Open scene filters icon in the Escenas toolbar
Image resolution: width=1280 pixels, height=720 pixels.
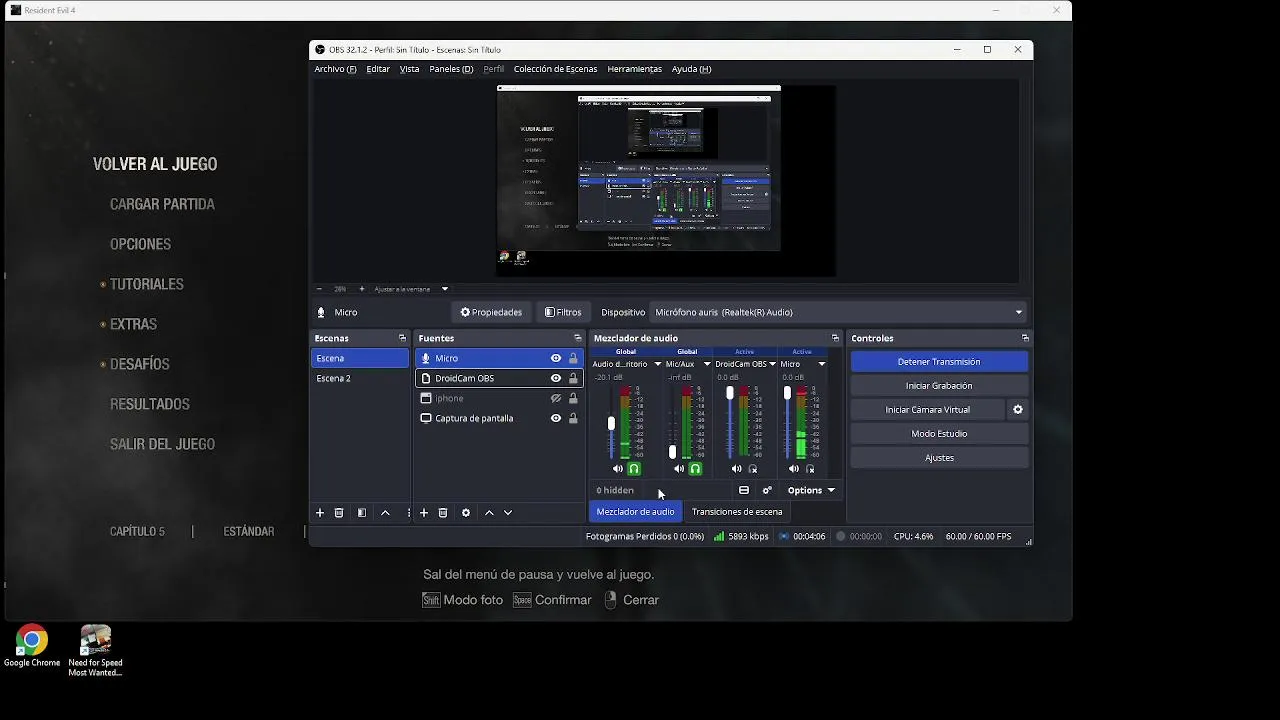362,513
